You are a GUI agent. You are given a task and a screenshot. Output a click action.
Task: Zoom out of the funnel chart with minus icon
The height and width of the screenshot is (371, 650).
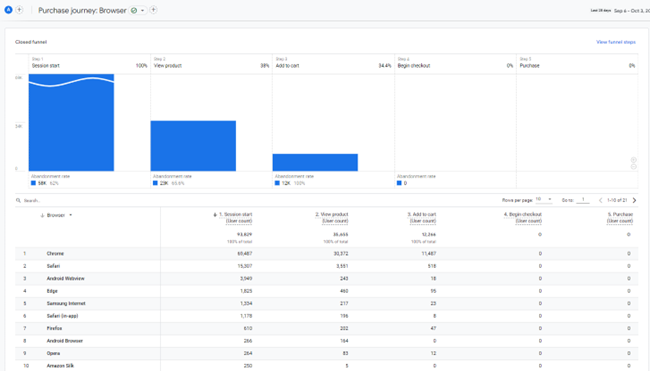click(633, 167)
